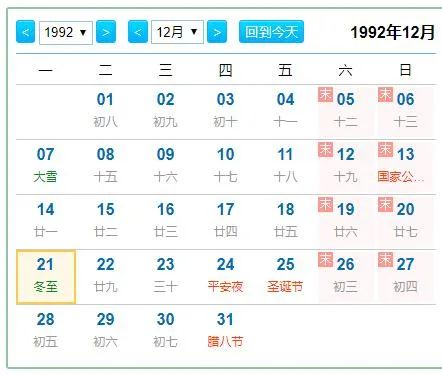Select date 29 初六
Screen dimensions: 442x375
[x=105, y=332]
